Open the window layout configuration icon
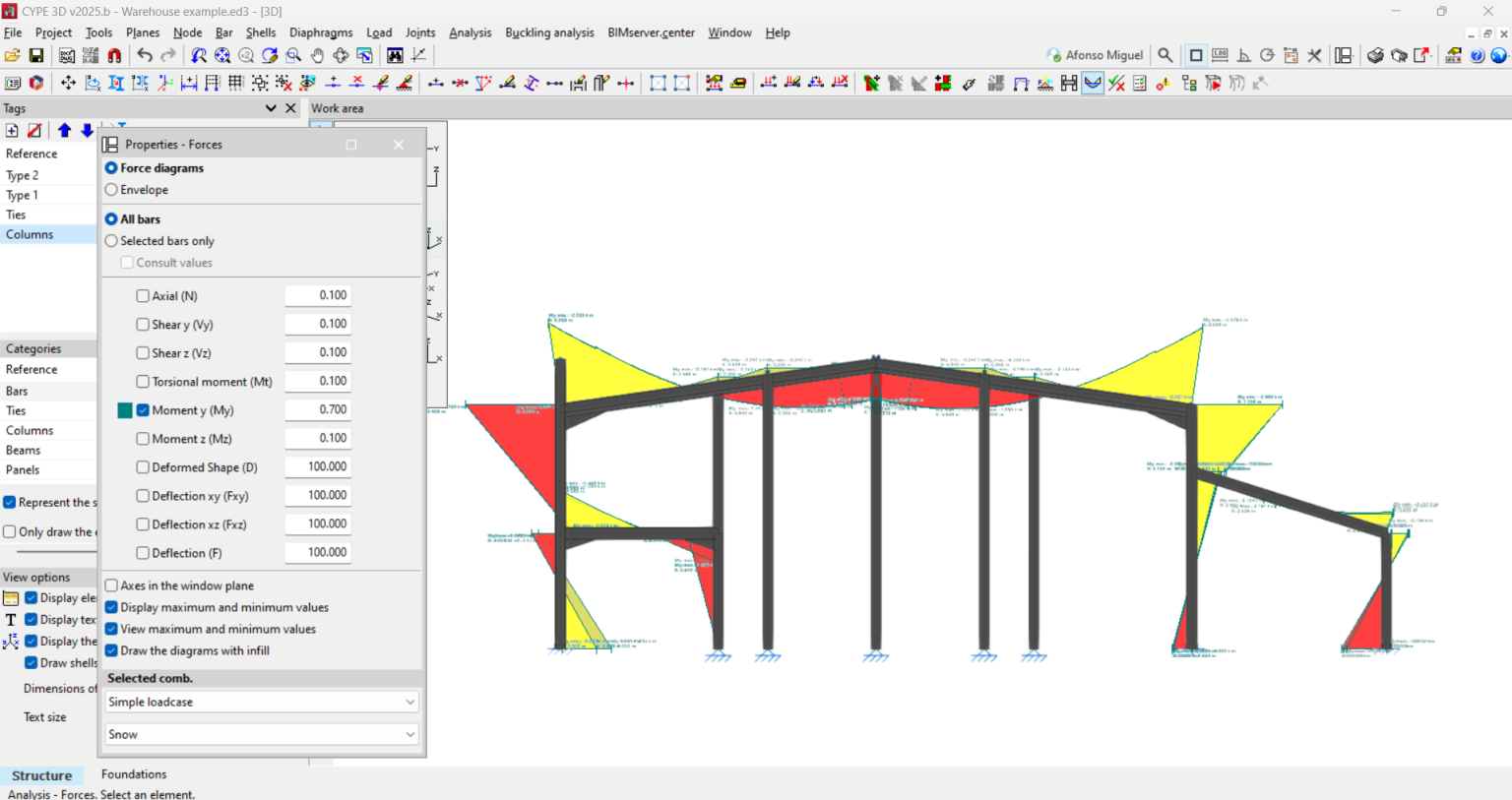The image size is (1512, 800). [x=1344, y=55]
